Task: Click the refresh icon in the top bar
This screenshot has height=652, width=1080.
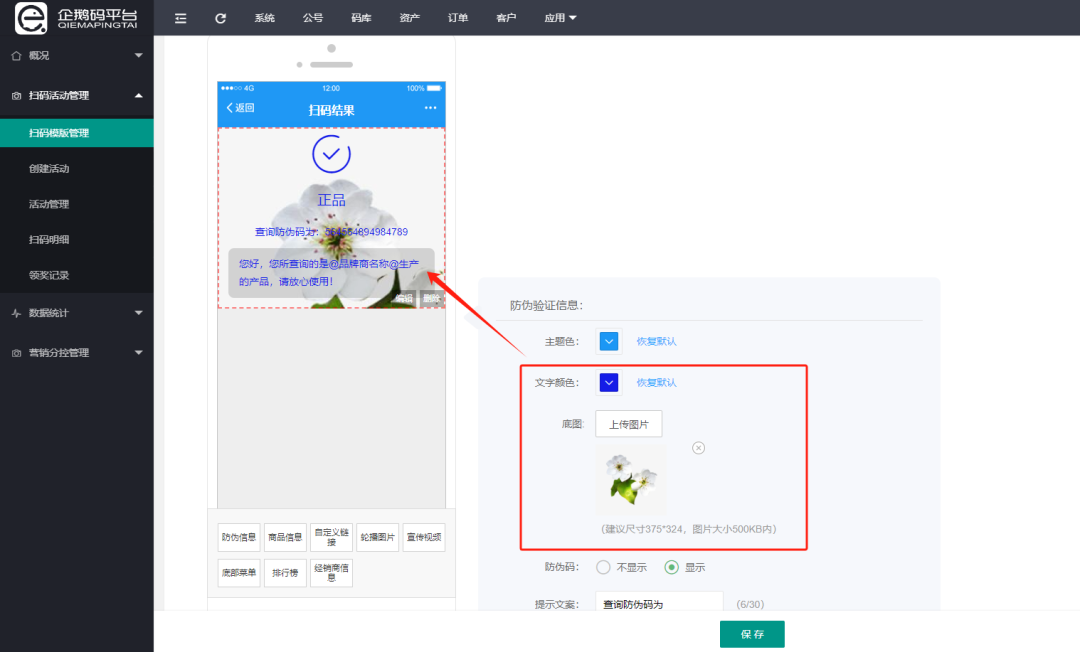Action: pos(220,17)
